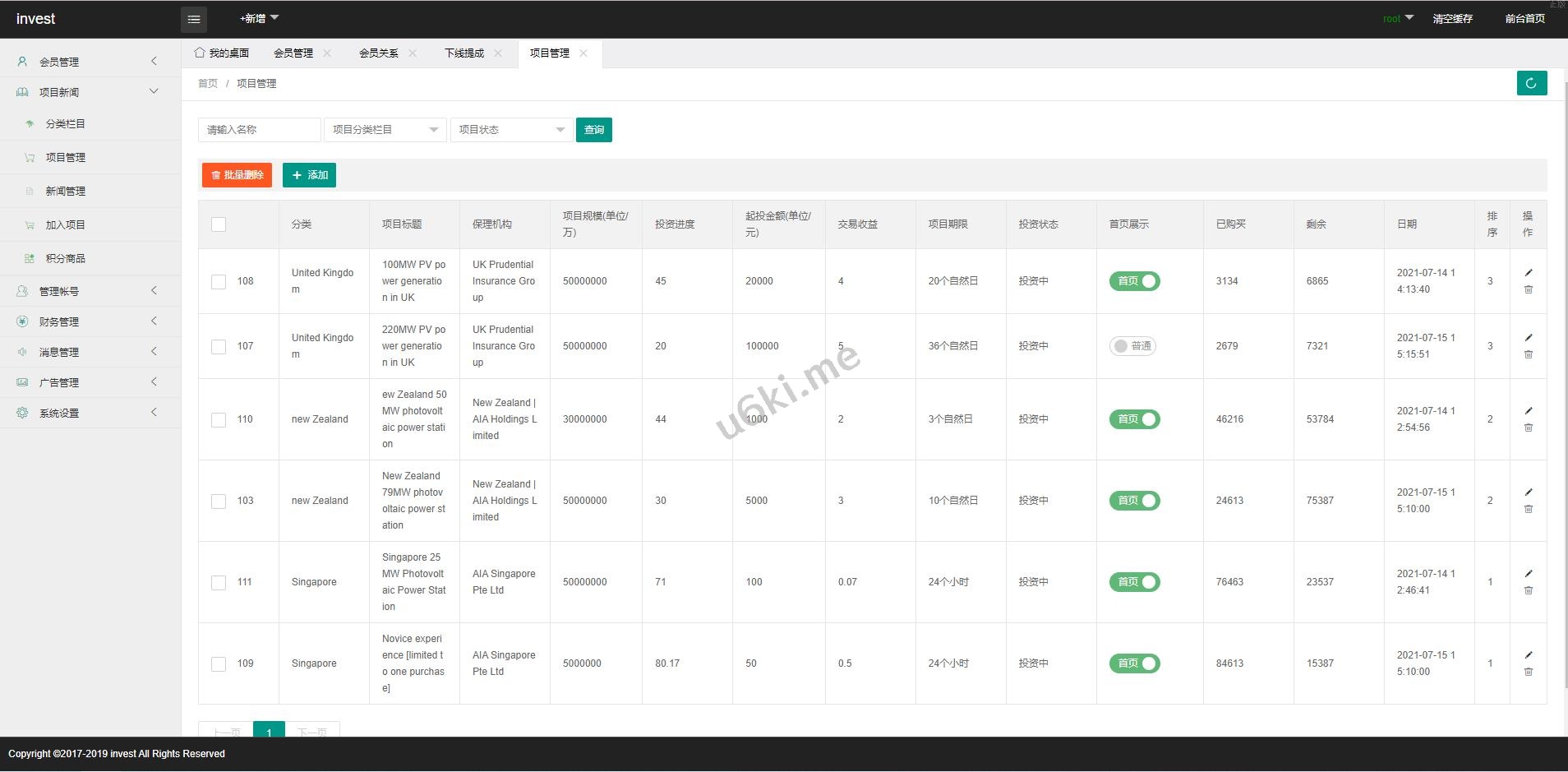Click the green 添加 button
Viewport: 1568px width, 772px height.
(309, 175)
